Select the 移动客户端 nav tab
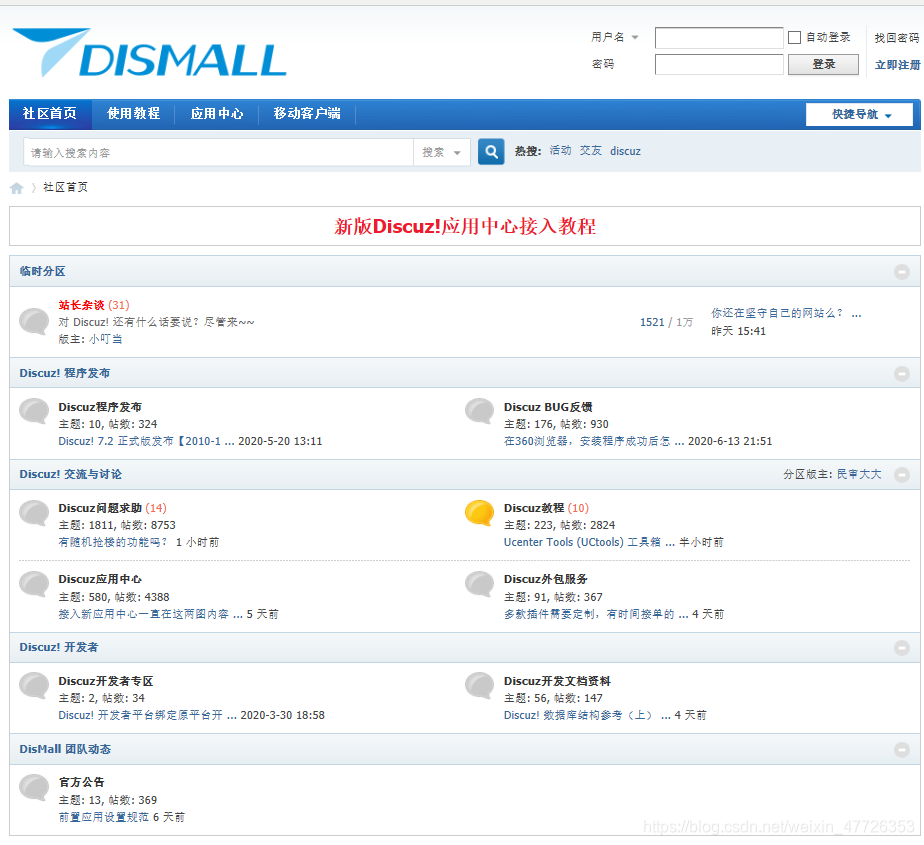Screen dimensions: 924x845 (x=307, y=114)
